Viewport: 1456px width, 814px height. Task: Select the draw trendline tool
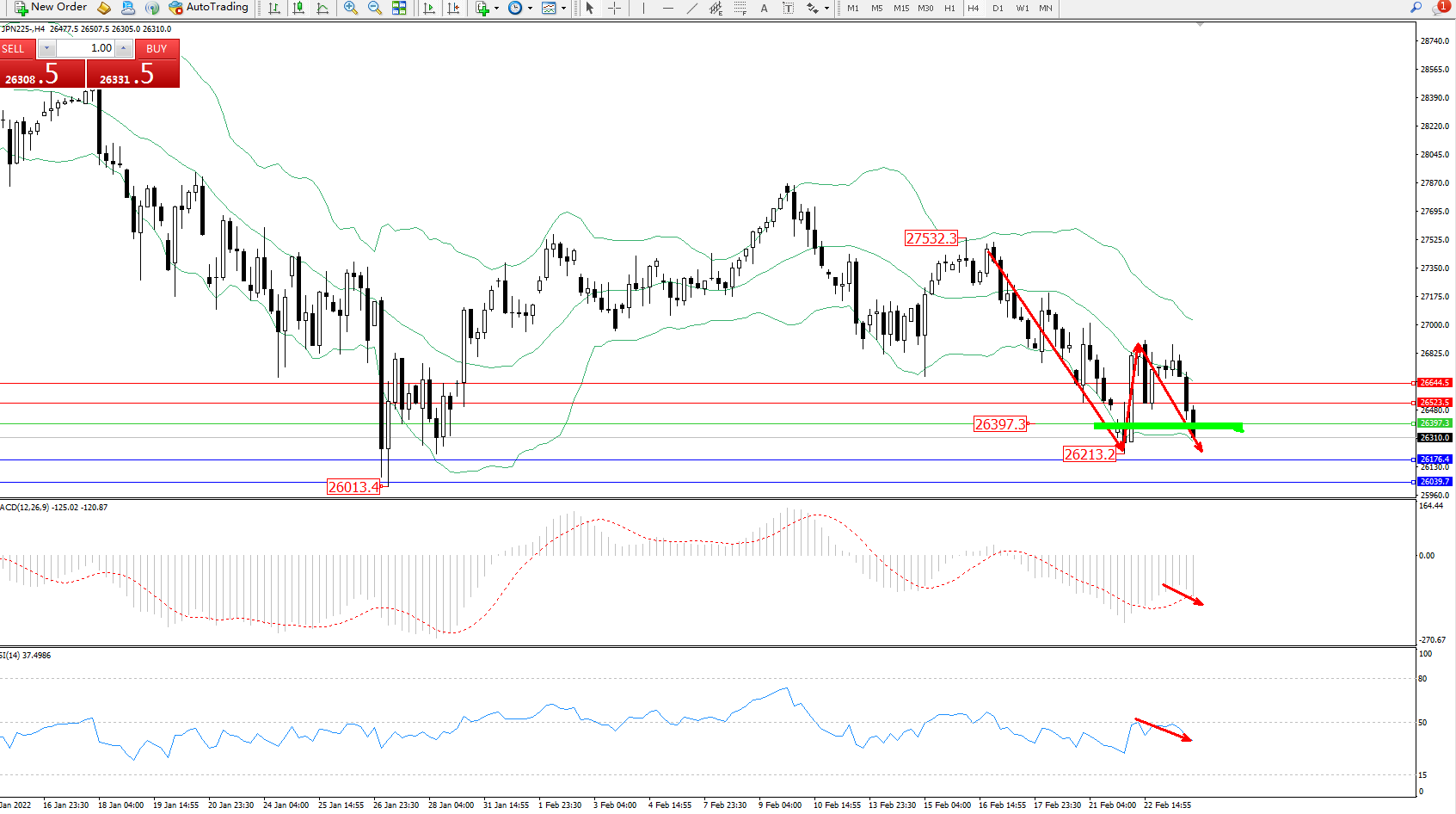(x=691, y=8)
